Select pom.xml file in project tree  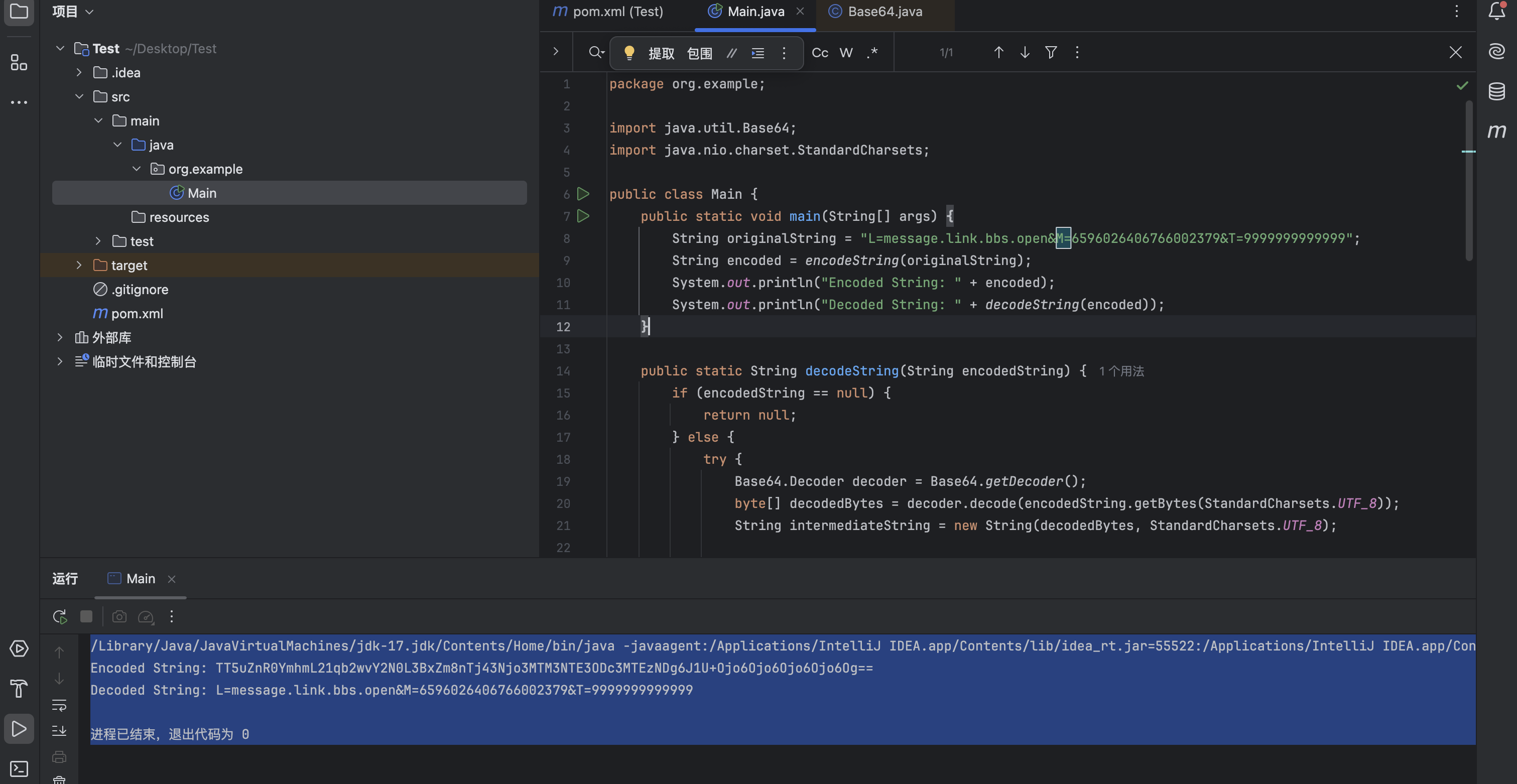(x=137, y=313)
